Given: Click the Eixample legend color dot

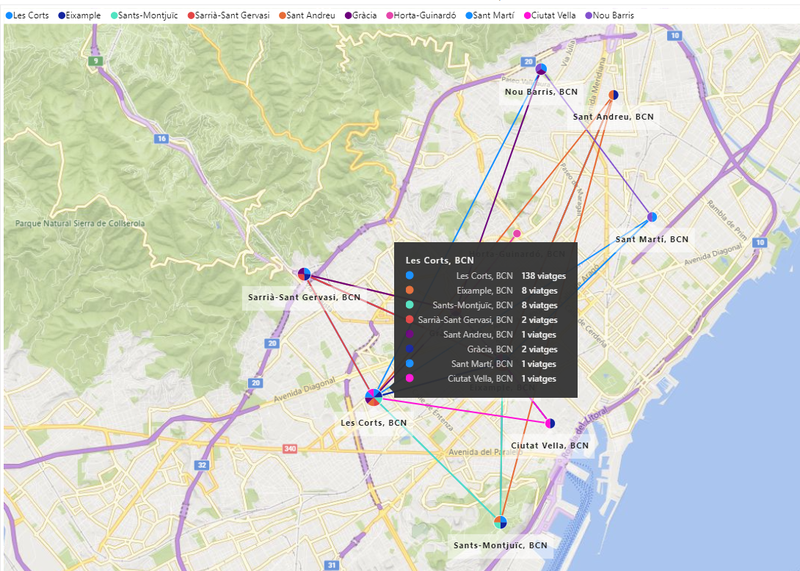Looking at the screenshot, I should [61, 16].
